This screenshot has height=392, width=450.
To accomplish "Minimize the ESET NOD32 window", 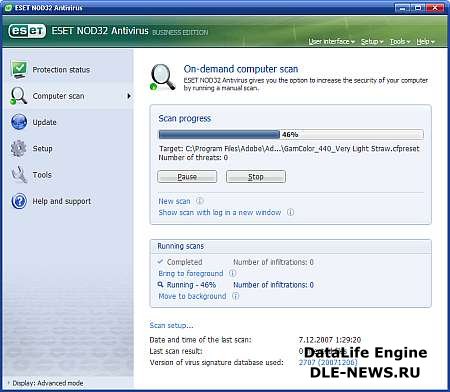I will coord(403,8).
